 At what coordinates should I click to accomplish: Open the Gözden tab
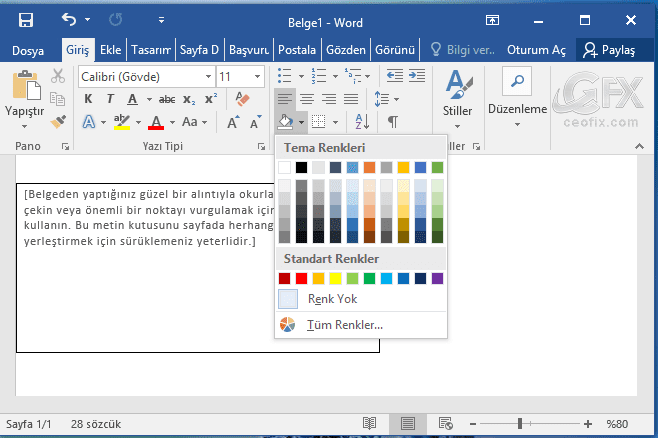tap(346, 50)
